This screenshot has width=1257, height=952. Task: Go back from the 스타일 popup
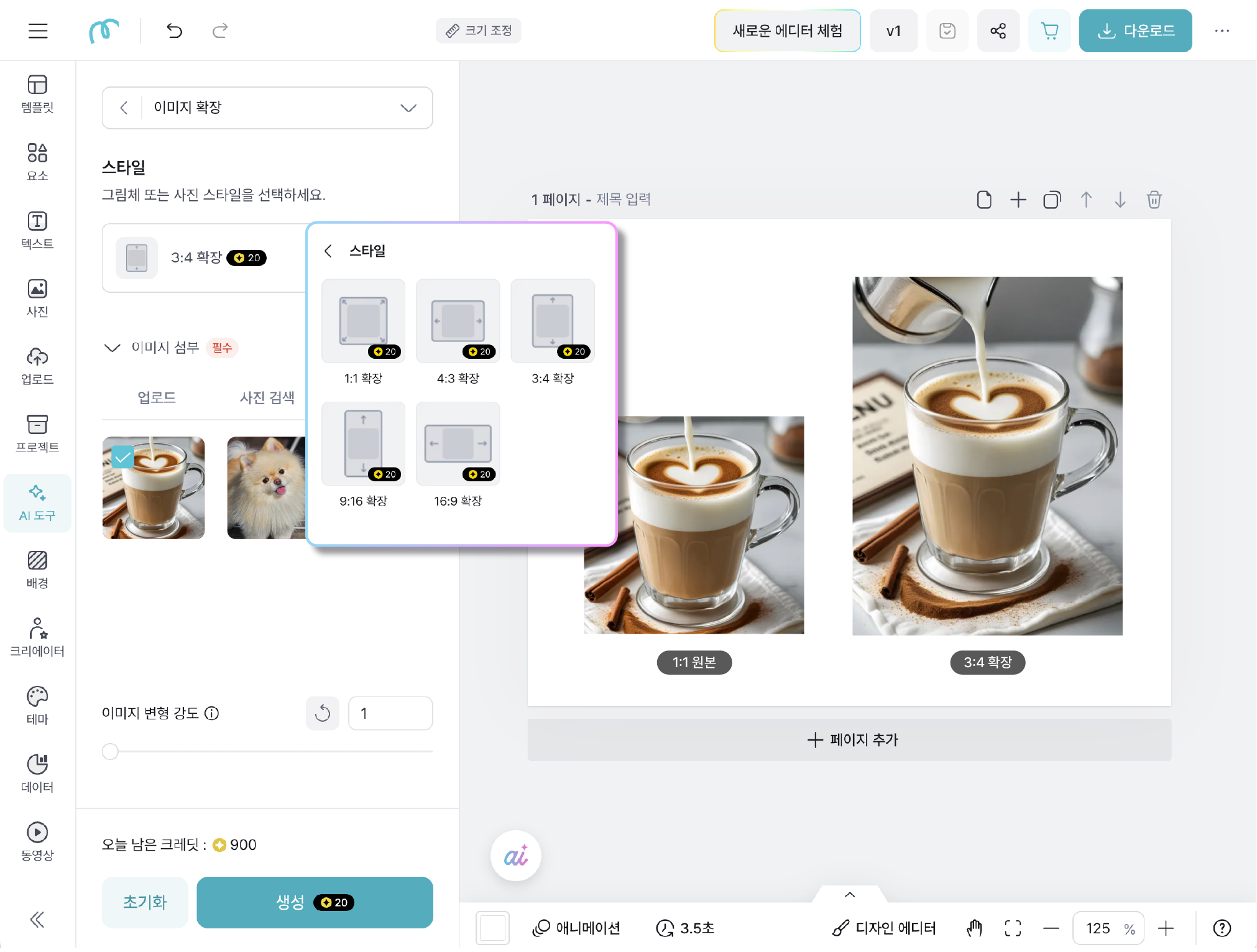click(328, 251)
